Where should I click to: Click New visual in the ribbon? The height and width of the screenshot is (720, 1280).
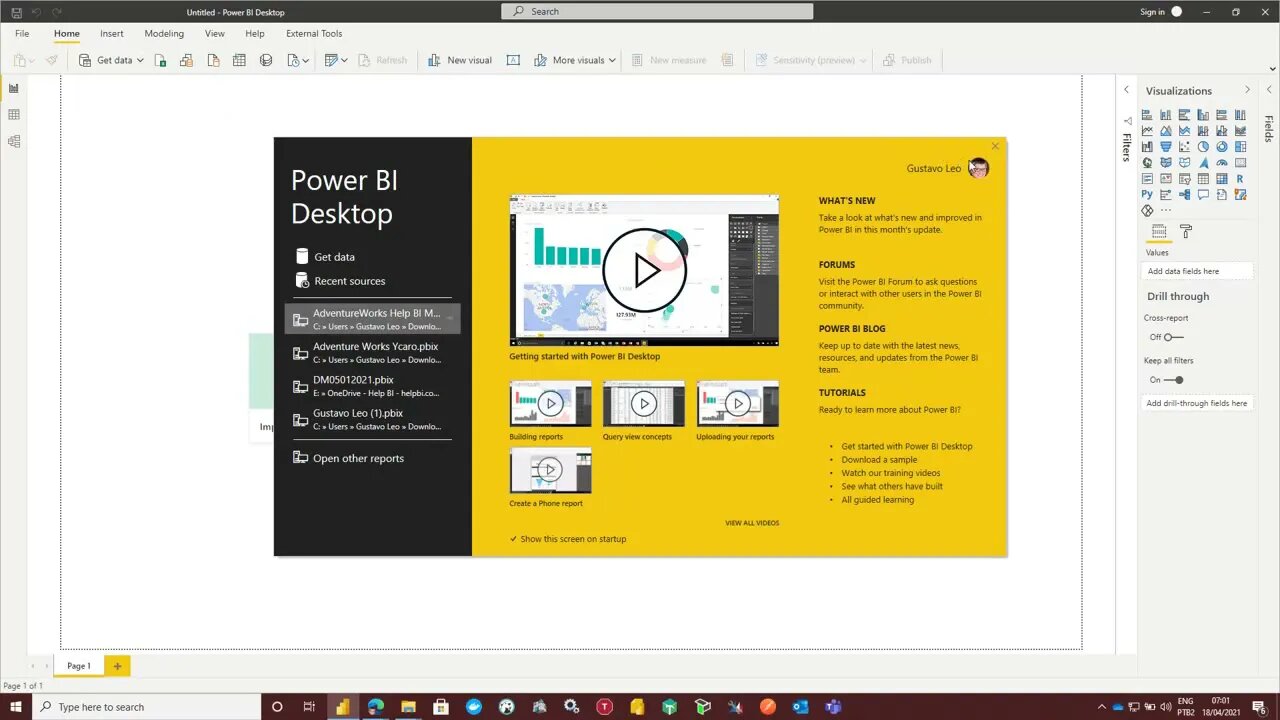460,60
